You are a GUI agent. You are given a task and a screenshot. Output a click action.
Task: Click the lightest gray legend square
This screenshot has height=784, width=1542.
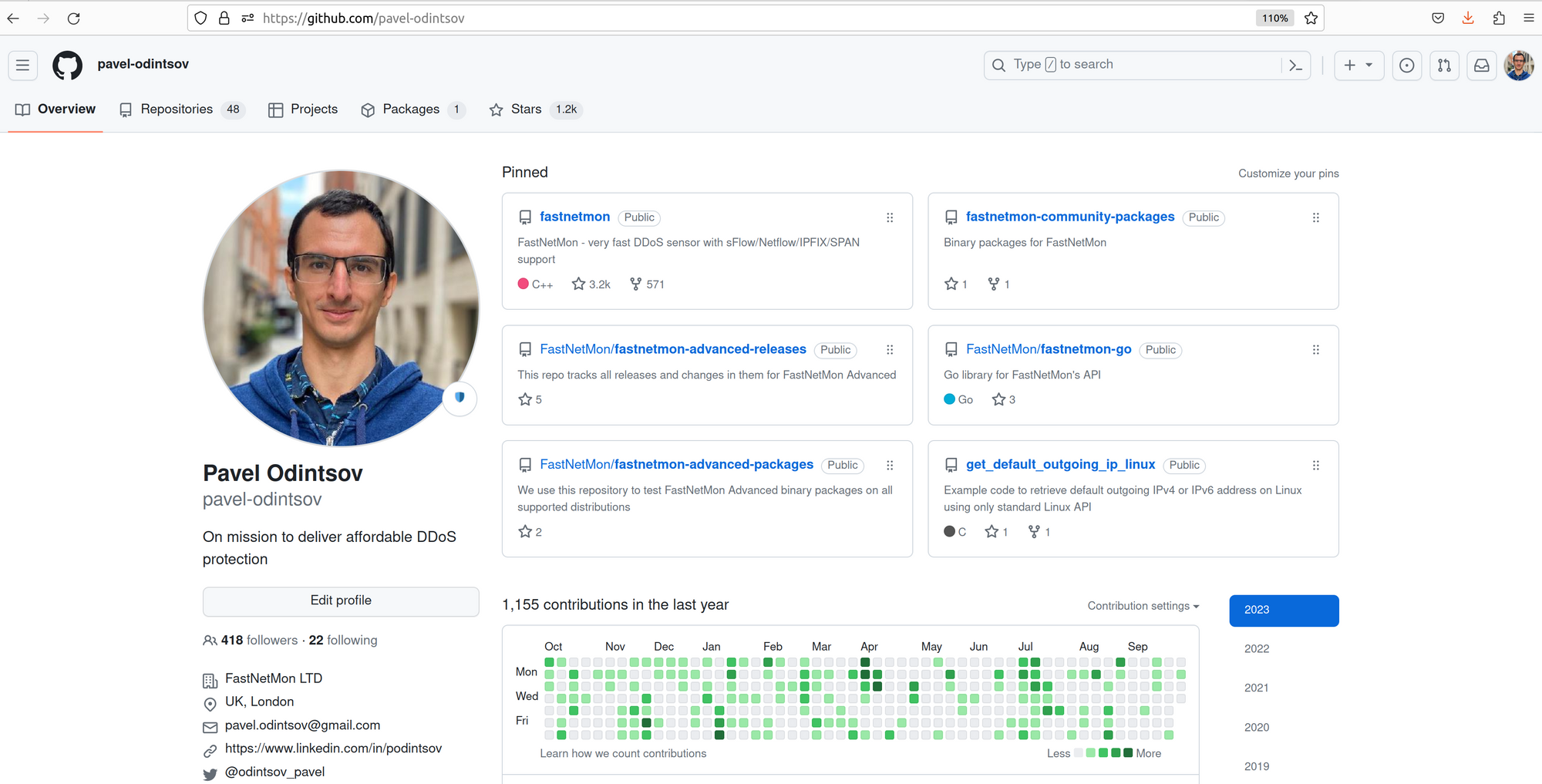coord(1079,753)
